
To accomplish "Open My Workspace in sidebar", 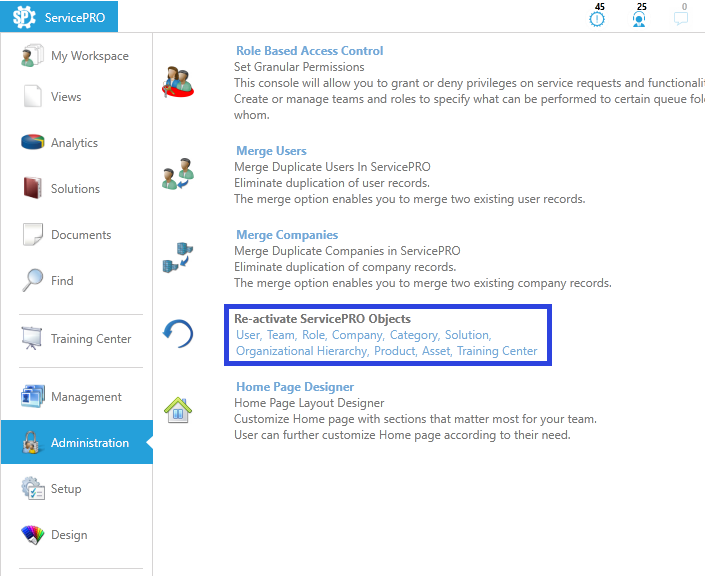I will point(89,56).
